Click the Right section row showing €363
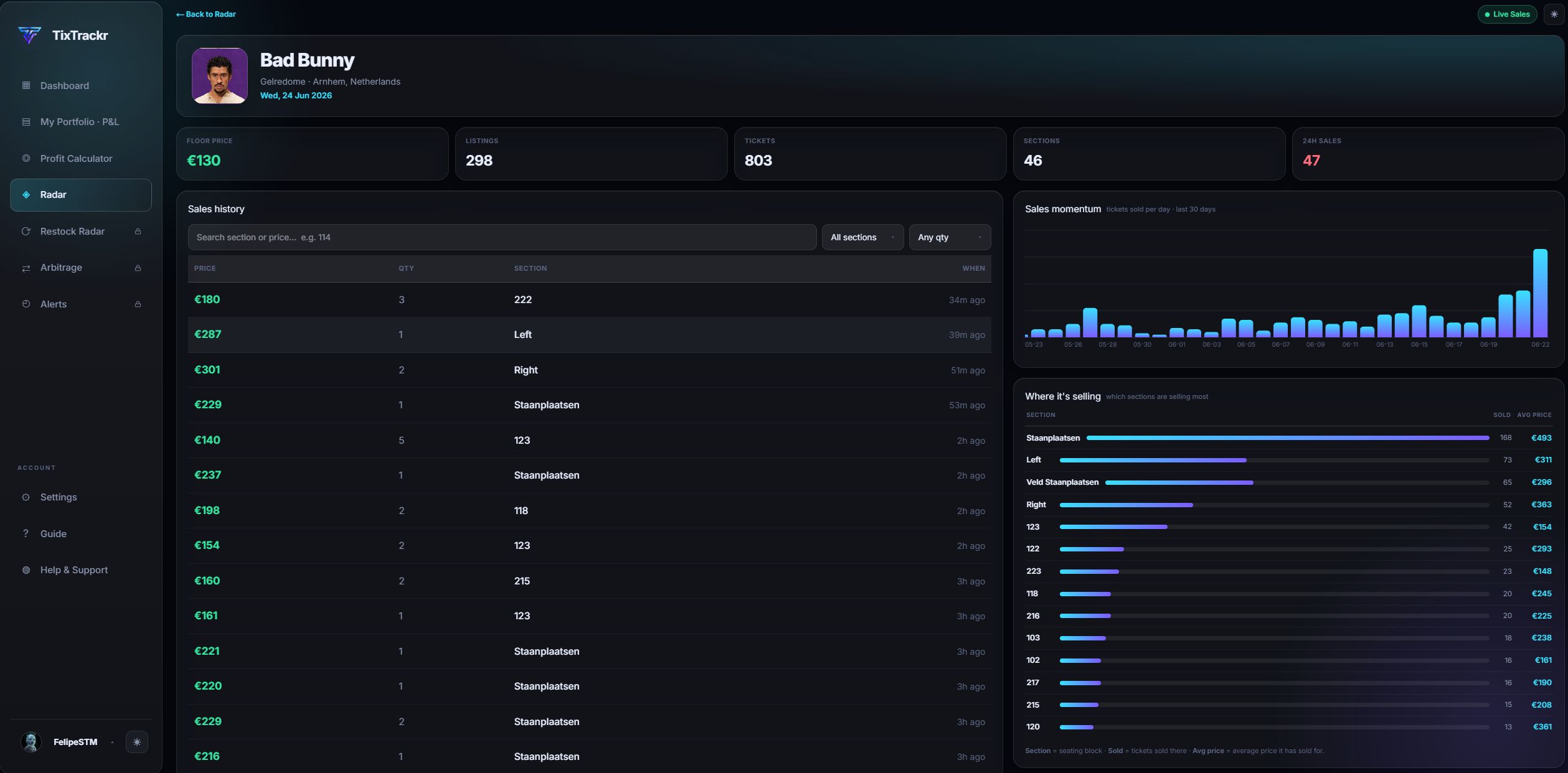The height and width of the screenshot is (773, 1568). tap(1288, 505)
